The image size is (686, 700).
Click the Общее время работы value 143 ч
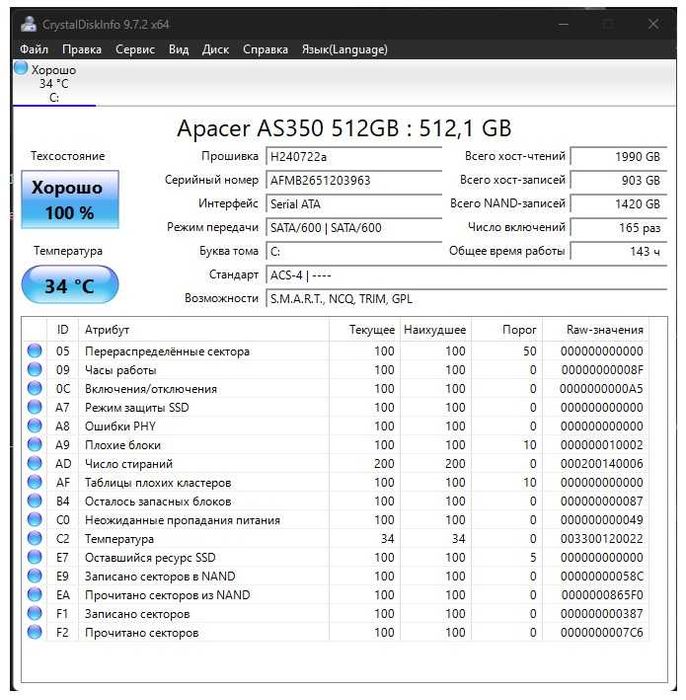tap(619, 251)
